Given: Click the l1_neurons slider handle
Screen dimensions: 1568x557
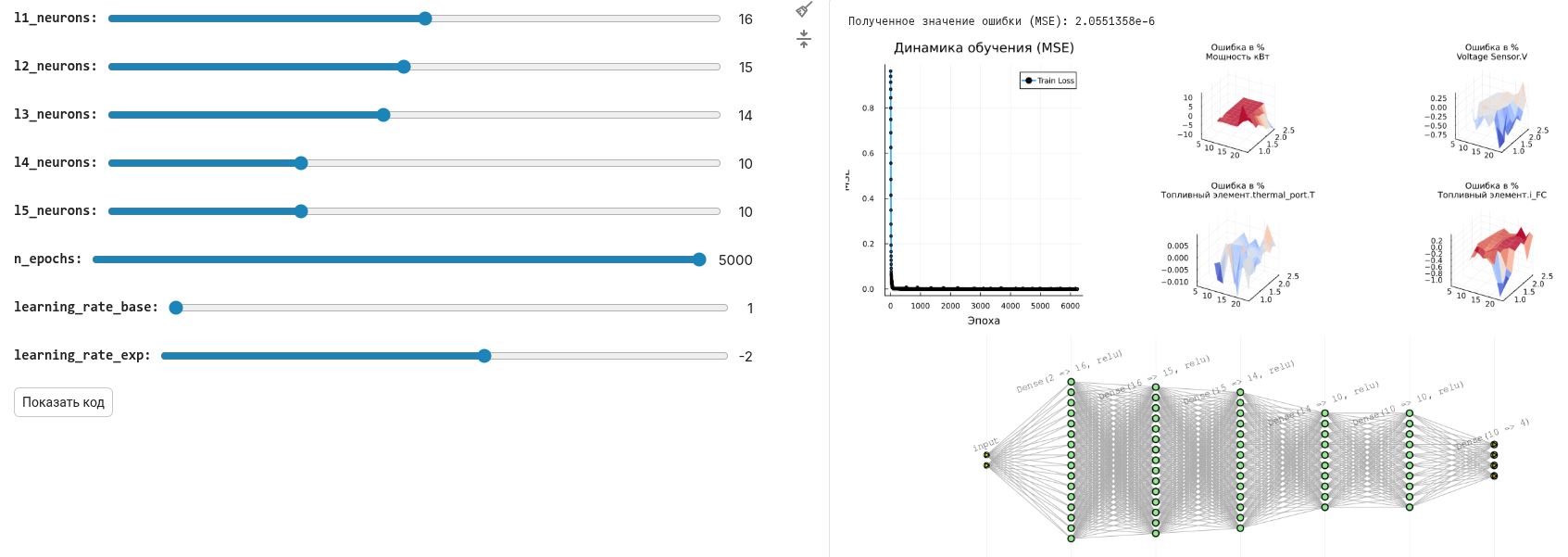Looking at the screenshot, I should [x=425, y=19].
